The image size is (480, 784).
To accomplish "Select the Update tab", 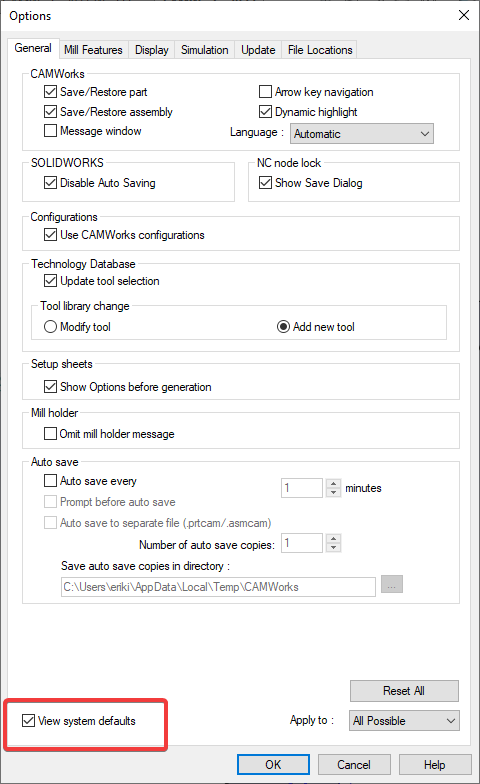I will coord(258,50).
